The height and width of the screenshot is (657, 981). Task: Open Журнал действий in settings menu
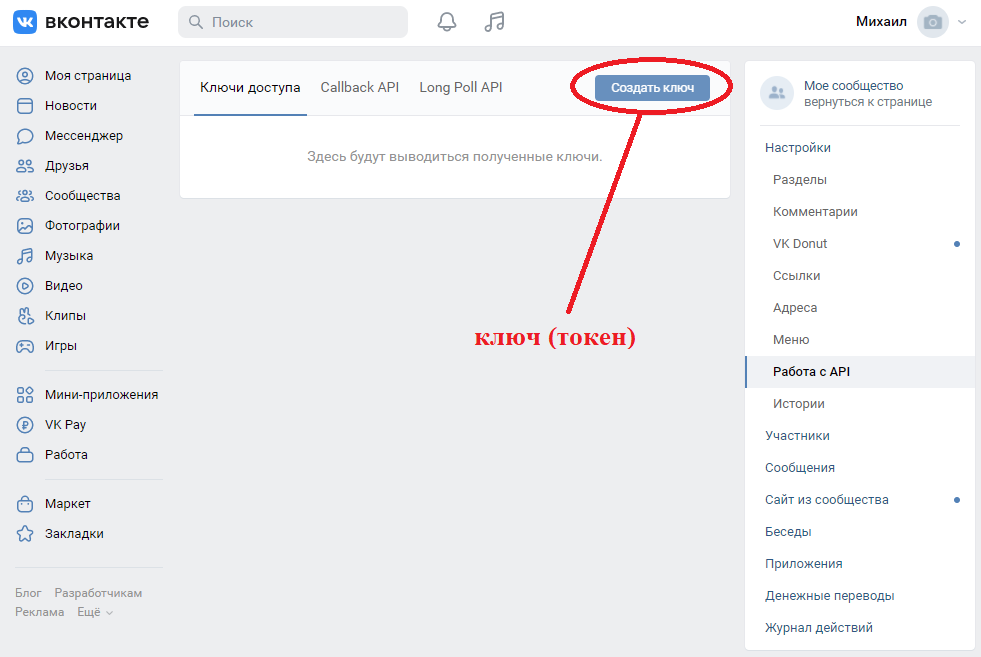pos(818,628)
